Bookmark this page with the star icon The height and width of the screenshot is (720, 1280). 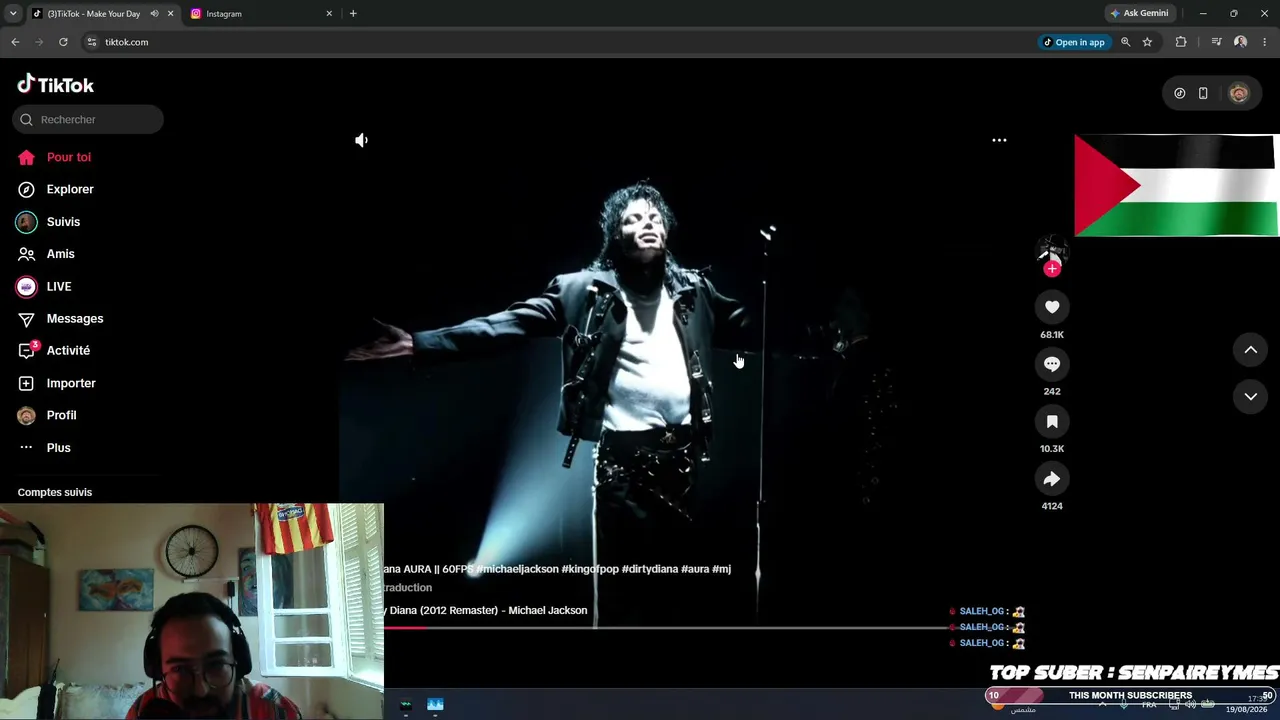coord(1147,42)
